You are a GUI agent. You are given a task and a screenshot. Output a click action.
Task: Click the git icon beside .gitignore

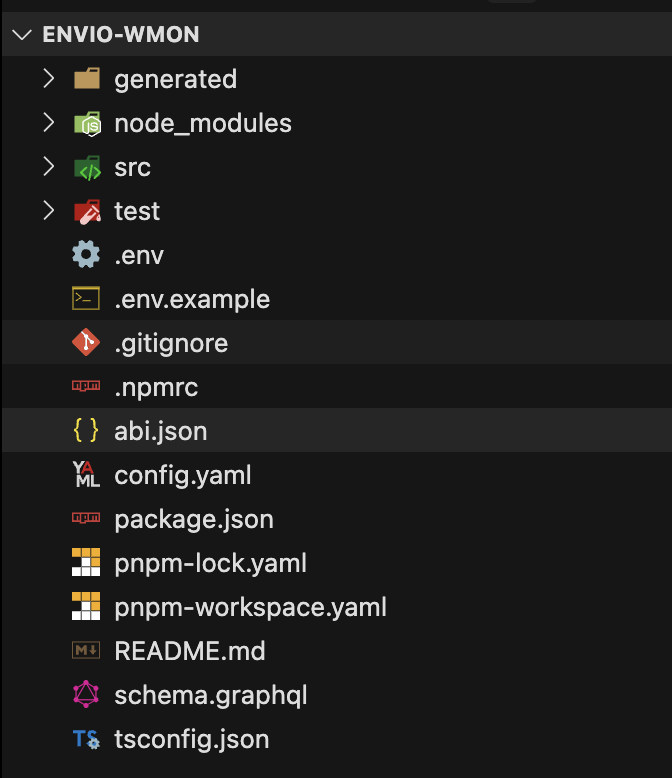87,343
